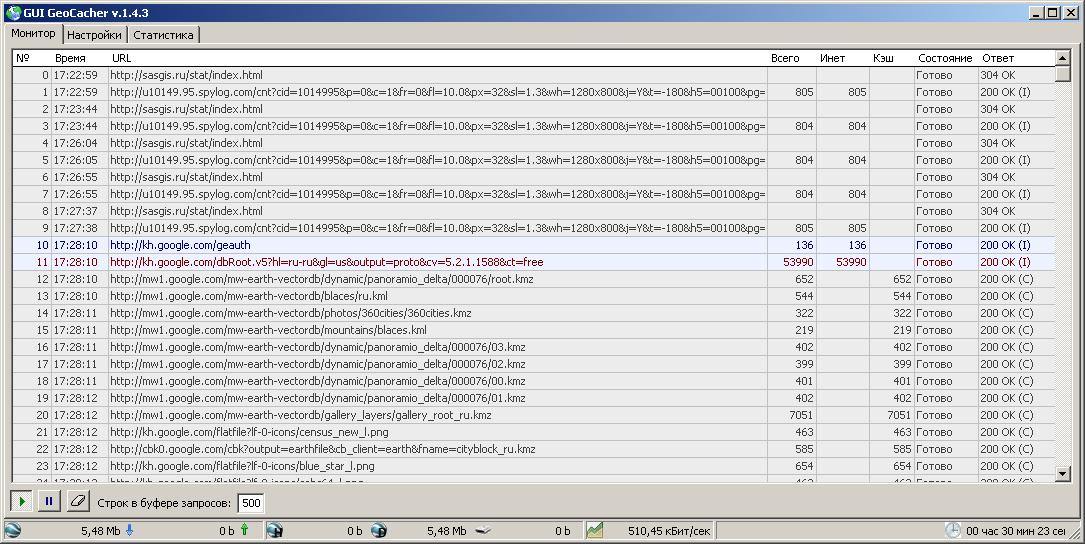Viewport: 1085px width, 544px height.
Task: Select the Монитор tab
Action: click(x=33, y=33)
